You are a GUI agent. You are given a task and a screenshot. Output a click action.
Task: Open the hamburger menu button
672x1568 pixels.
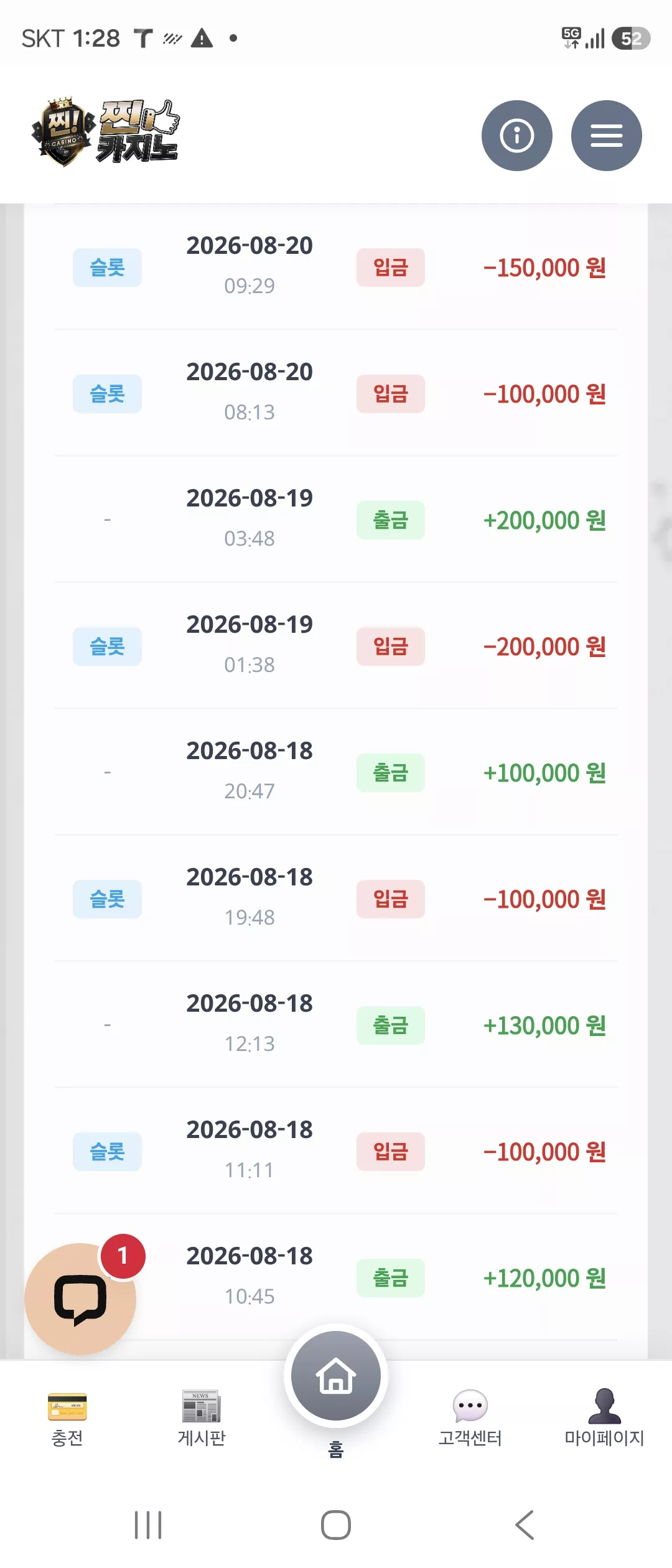click(x=606, y=136)
